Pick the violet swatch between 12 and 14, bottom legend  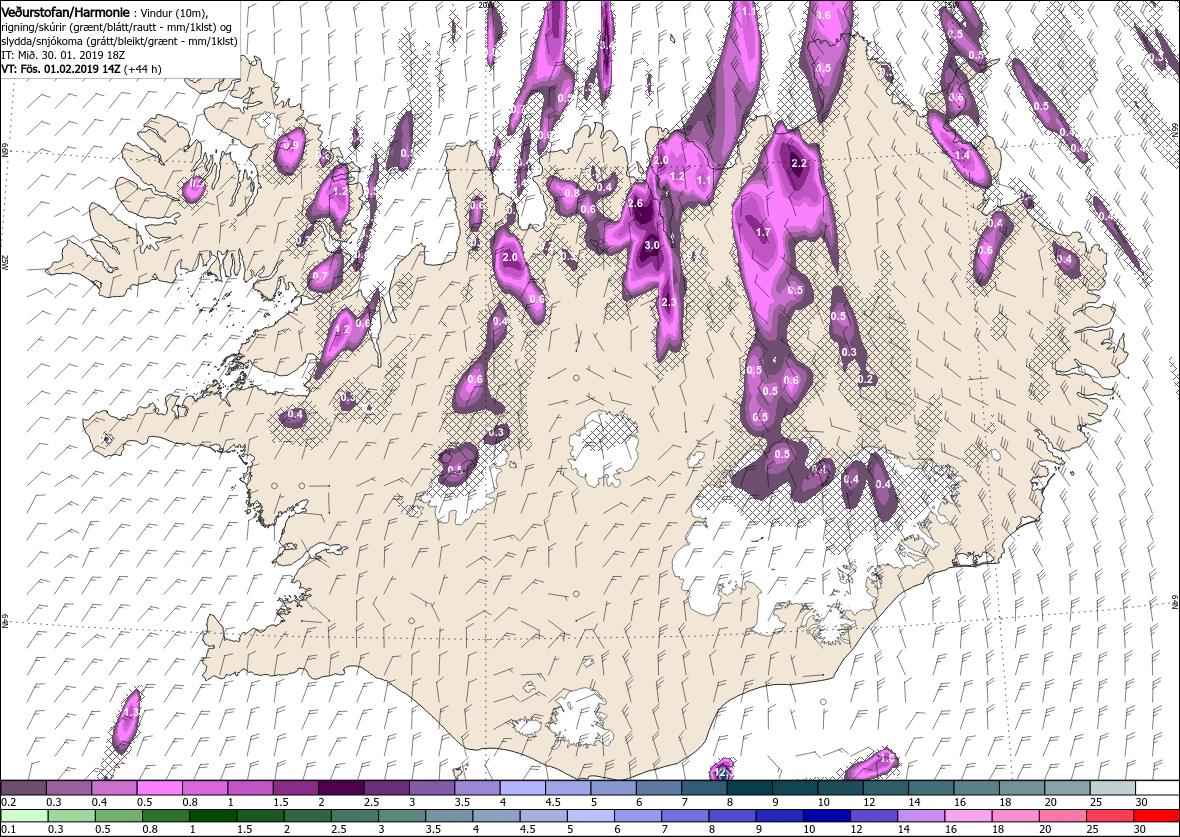pos(874,817)
